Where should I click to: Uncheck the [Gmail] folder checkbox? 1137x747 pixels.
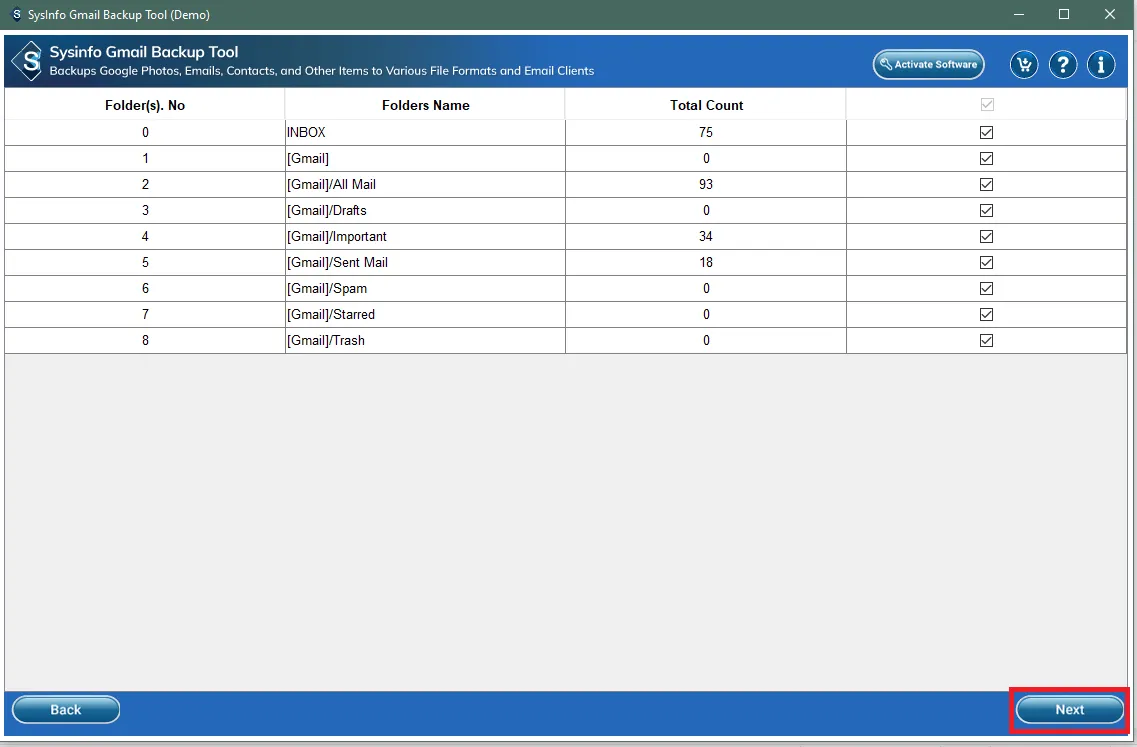pyautogui.click(x=986, y=158)
